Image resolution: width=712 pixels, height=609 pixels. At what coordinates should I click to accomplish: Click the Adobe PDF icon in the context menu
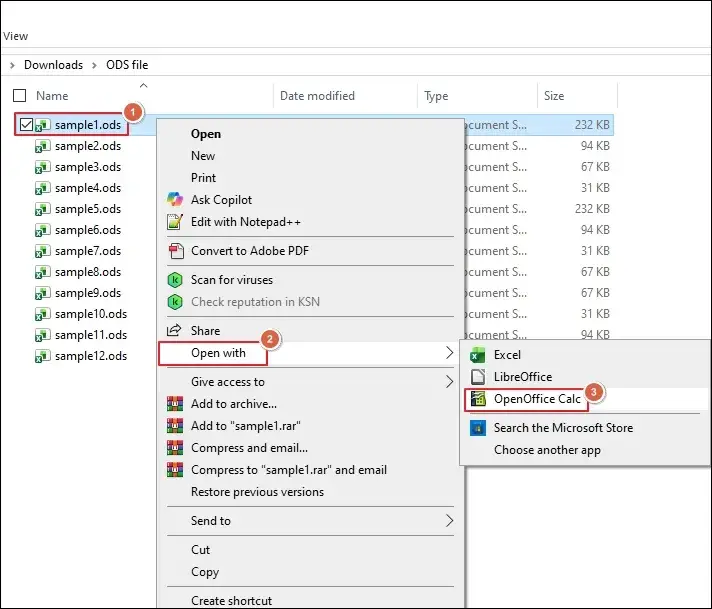[x=176, y=251]
